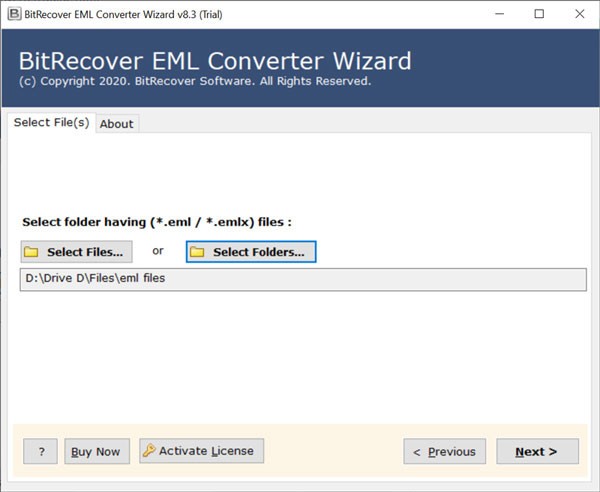
Task: Proceed with the Next > button
Action: (x=537, y=451)
